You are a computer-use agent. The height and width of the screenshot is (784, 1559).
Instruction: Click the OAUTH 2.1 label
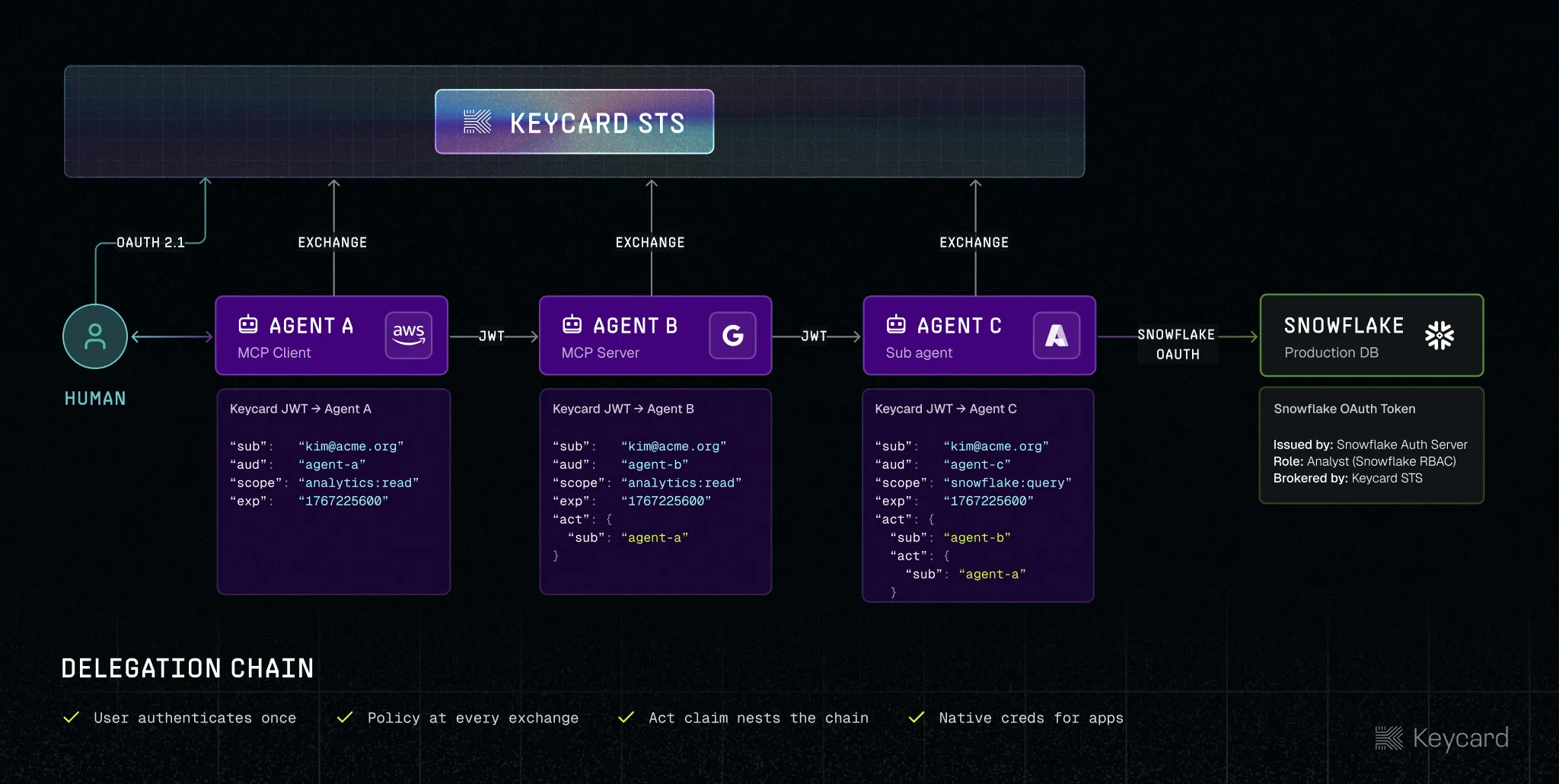[x=150, y=243]
